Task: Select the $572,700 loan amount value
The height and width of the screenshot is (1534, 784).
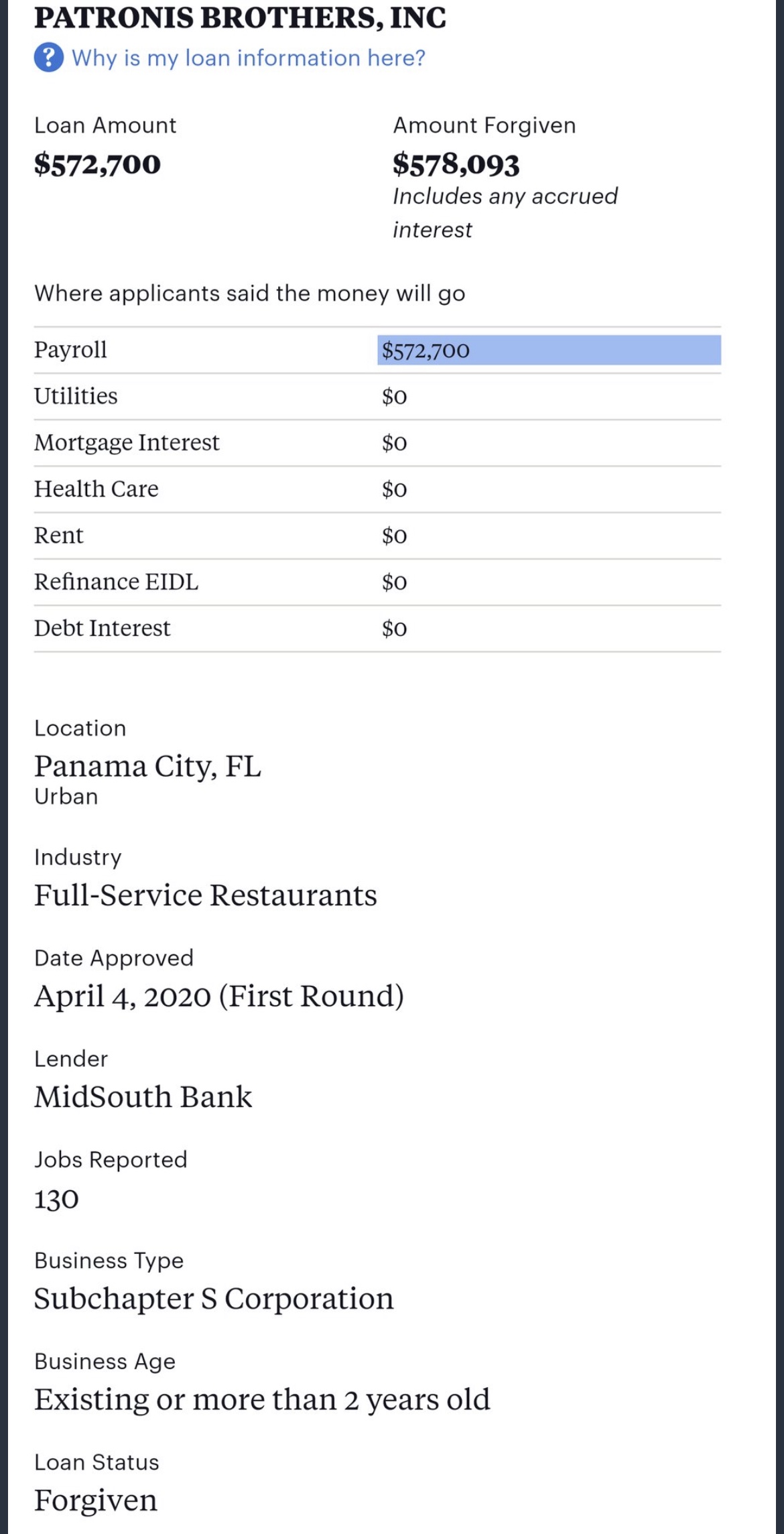Action: [98, 164]
